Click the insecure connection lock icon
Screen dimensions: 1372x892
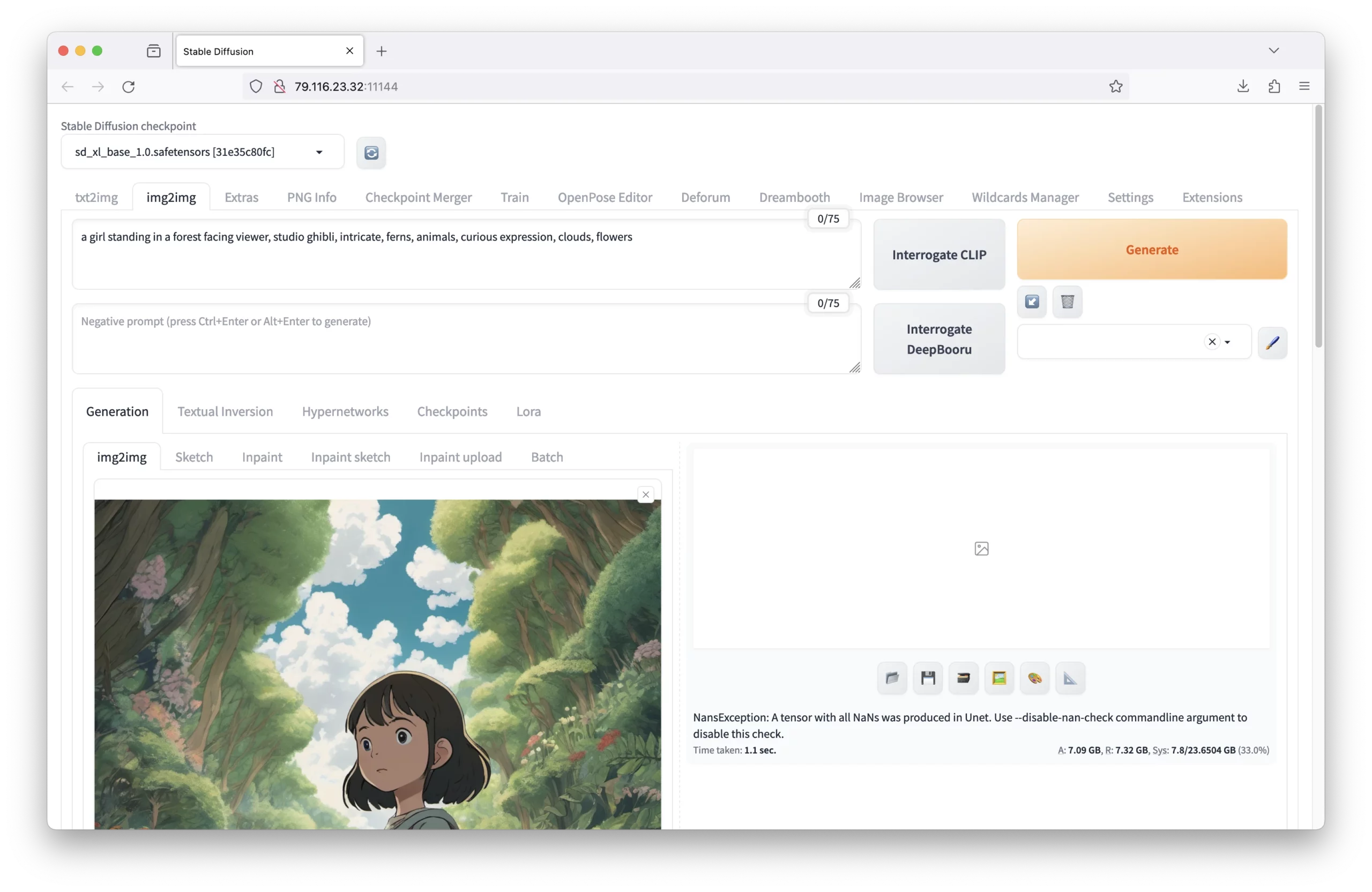coord(280,86)
